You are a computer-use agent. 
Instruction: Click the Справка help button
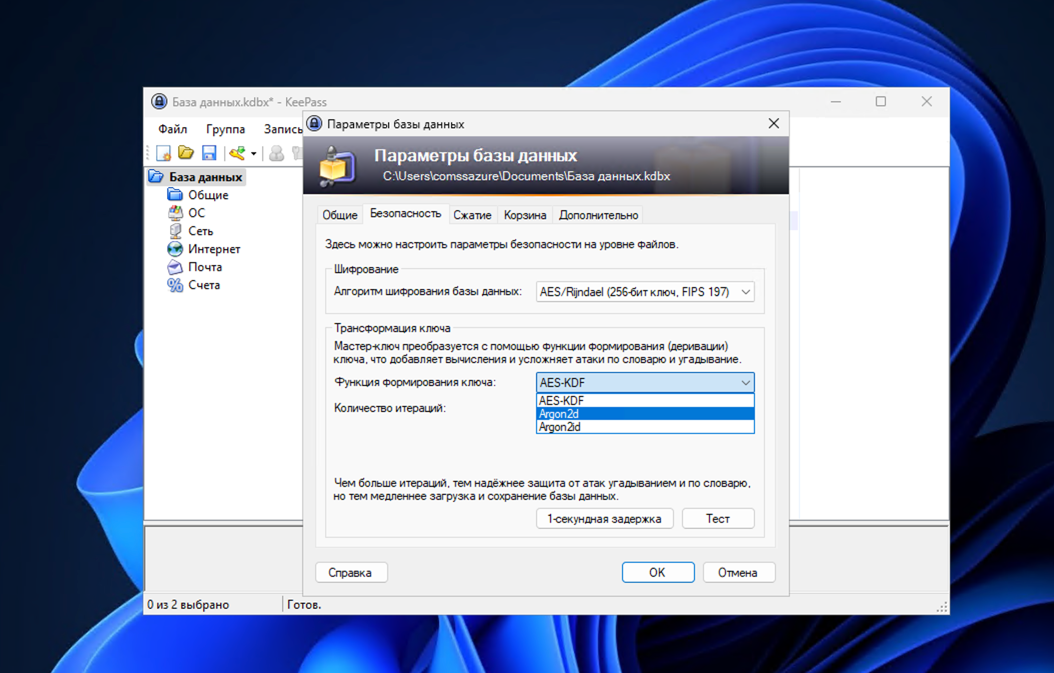[x=351, y=572]
